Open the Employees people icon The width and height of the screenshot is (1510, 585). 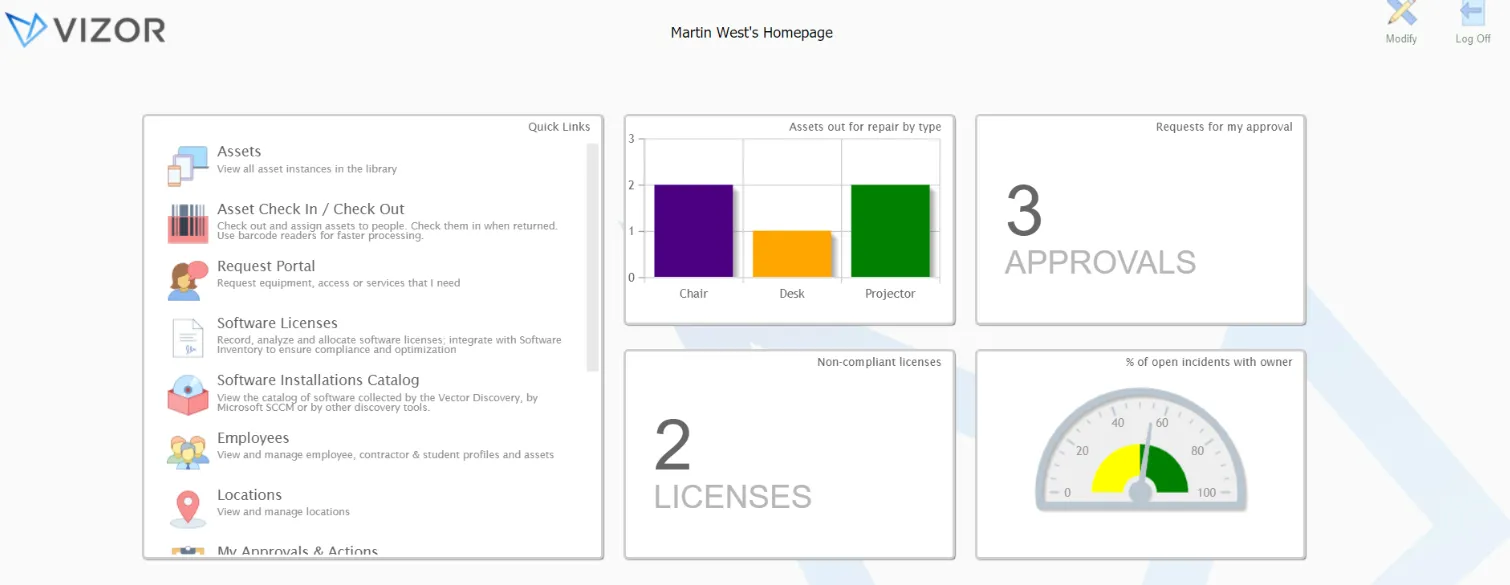[x=187, y=452]
